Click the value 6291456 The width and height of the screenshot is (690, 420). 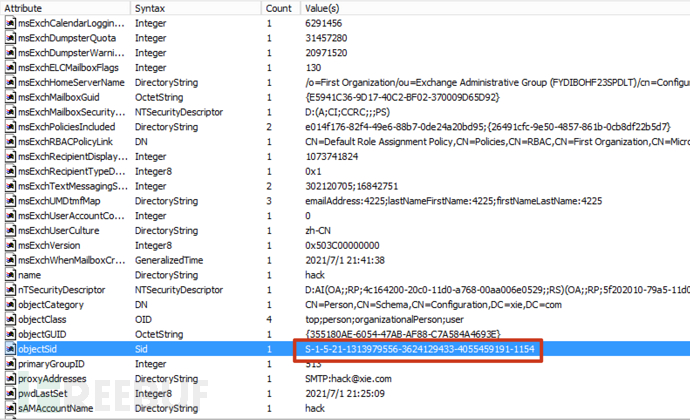click(x=323, y=23)
